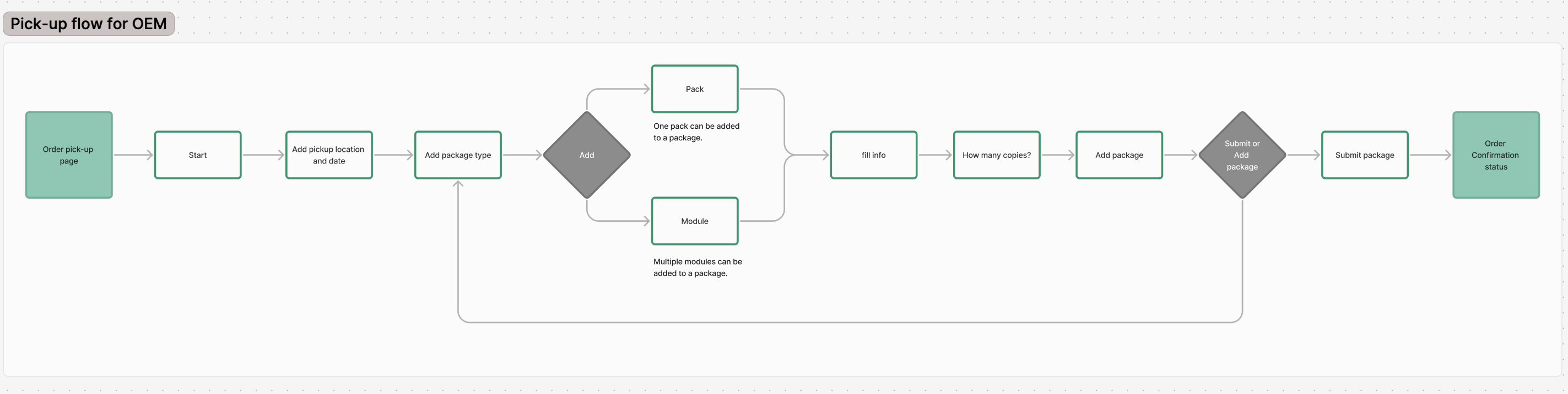Click the 'Submit or Add package' diamond
The image size is (1568, 394).
click(1242, 155)
